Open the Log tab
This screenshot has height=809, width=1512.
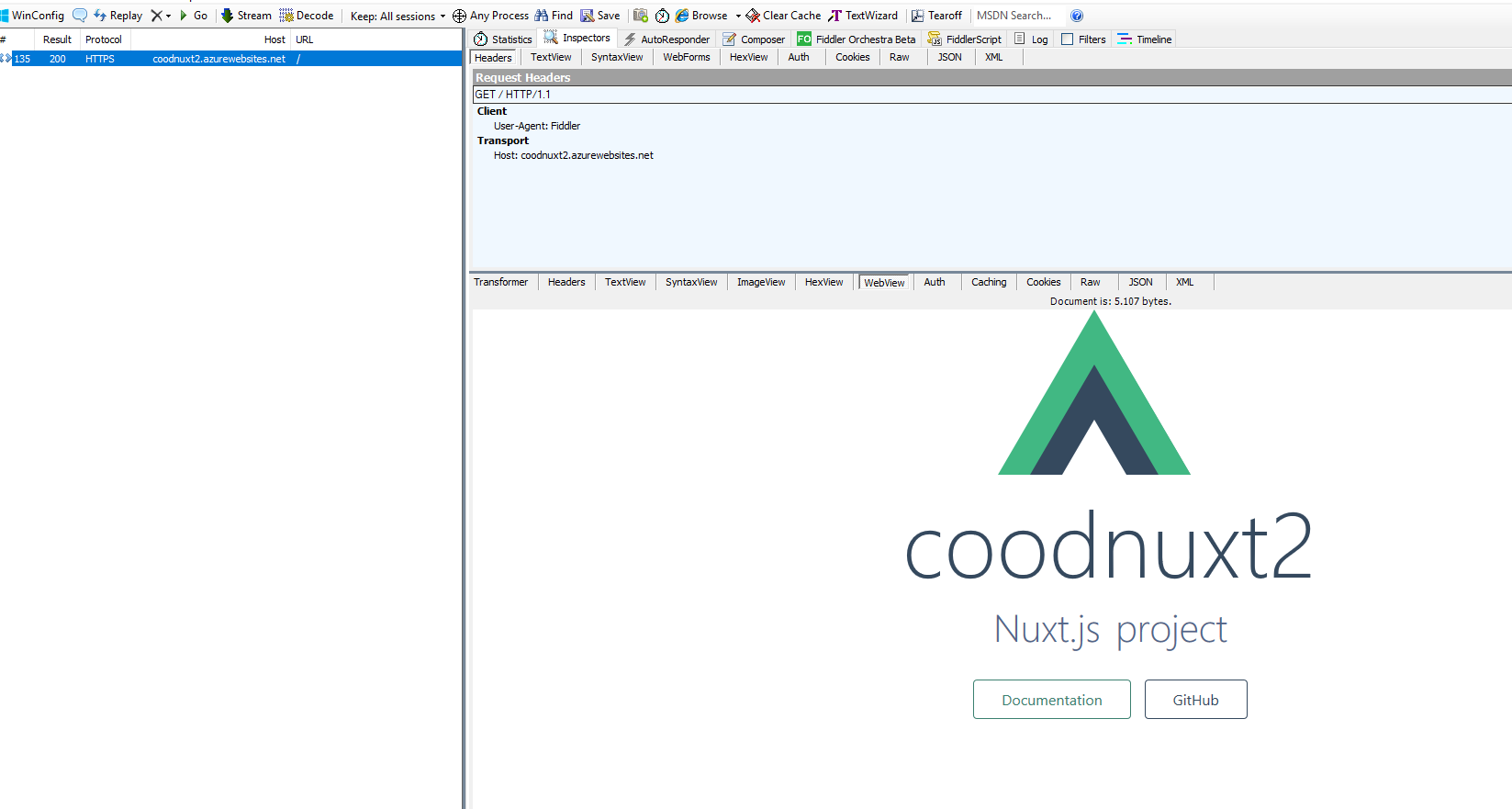tap(1031, 39)
